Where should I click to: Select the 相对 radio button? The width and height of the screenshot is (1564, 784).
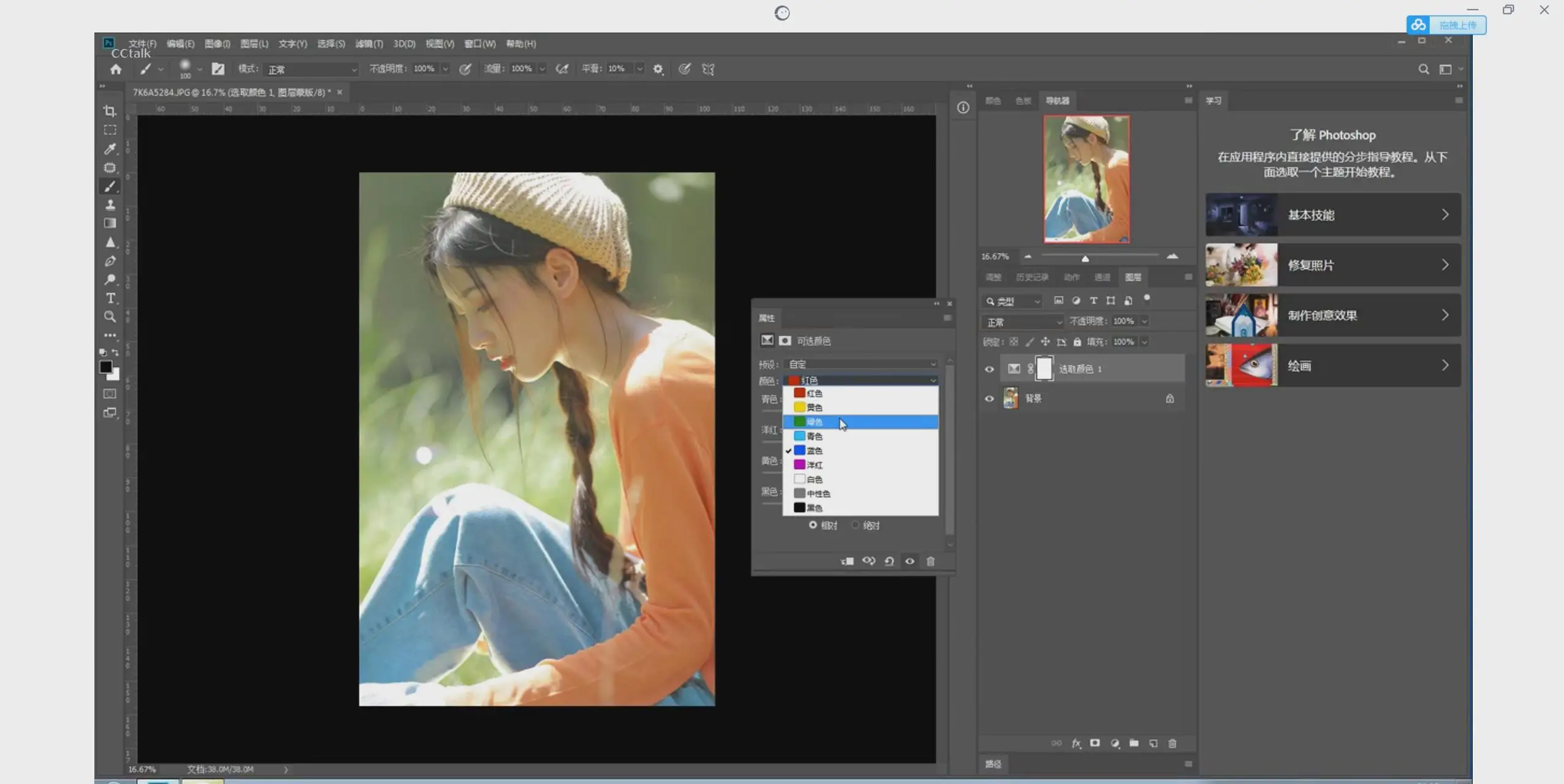tap(813, 525)
